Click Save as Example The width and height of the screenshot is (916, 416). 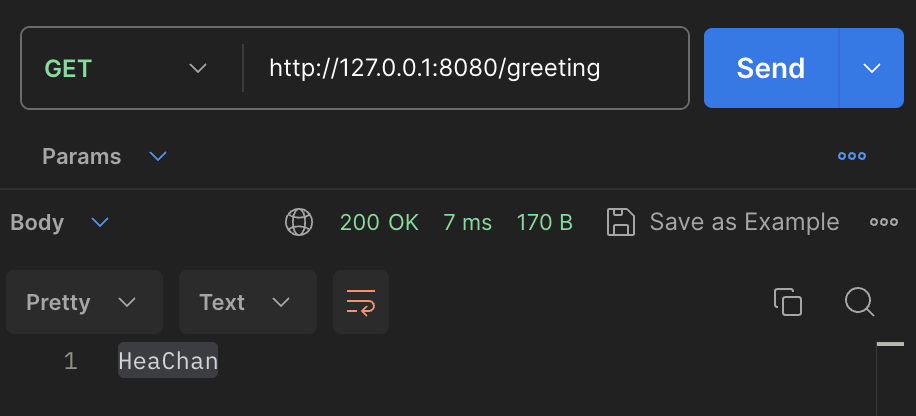pyautogui.click(x=744, y=222)
